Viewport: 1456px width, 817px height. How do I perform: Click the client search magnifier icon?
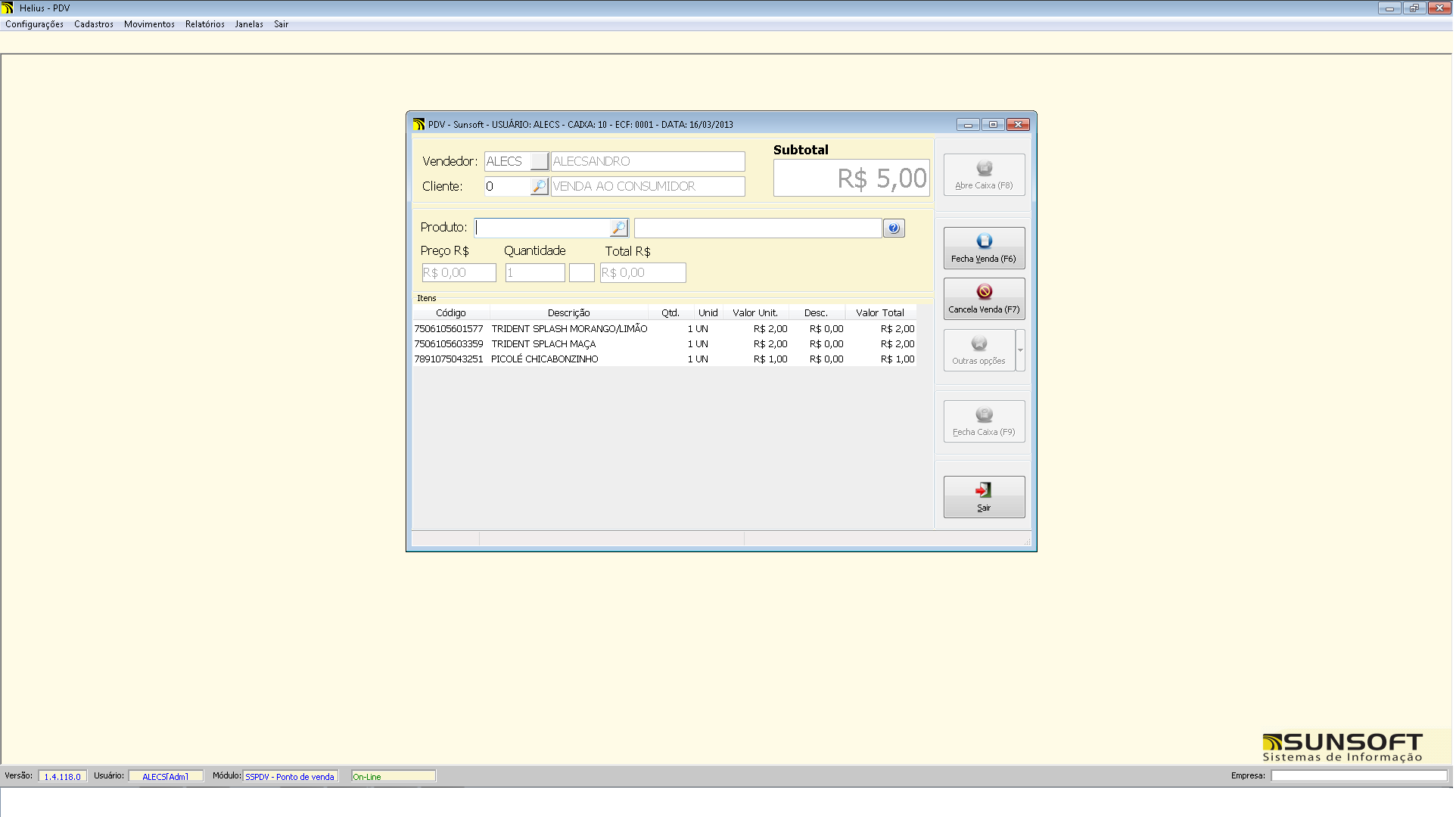tap(539, 186)
